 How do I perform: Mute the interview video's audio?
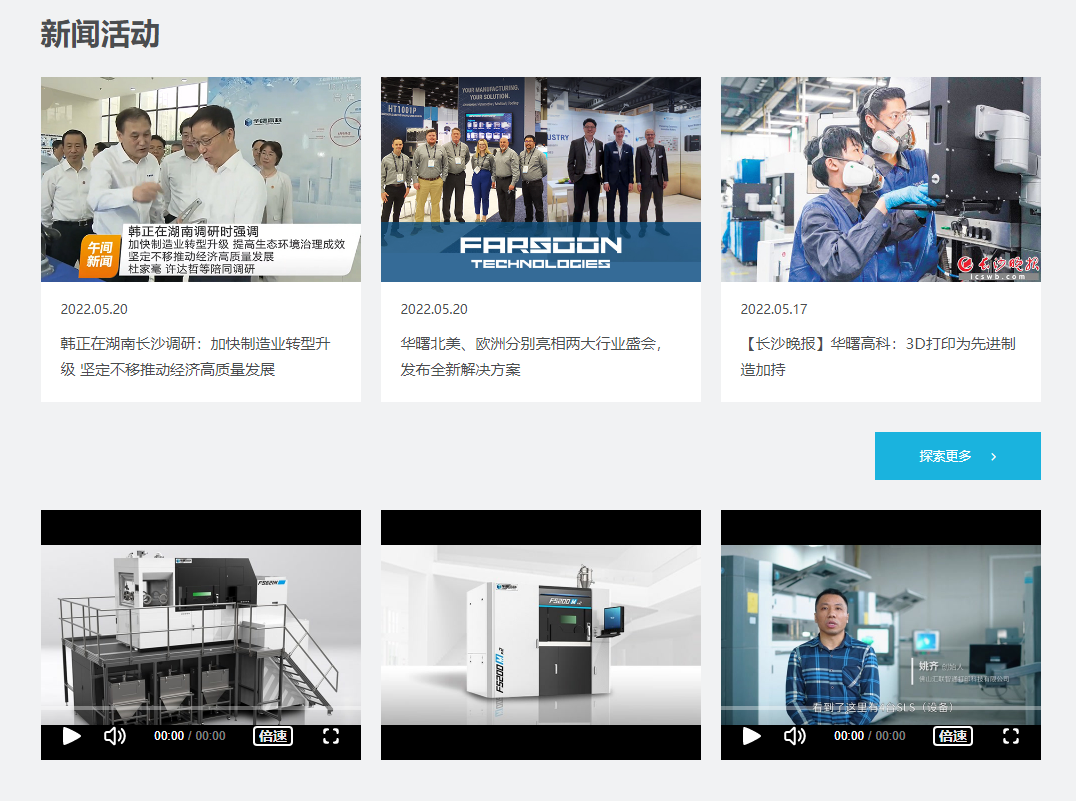coord(794,736)
